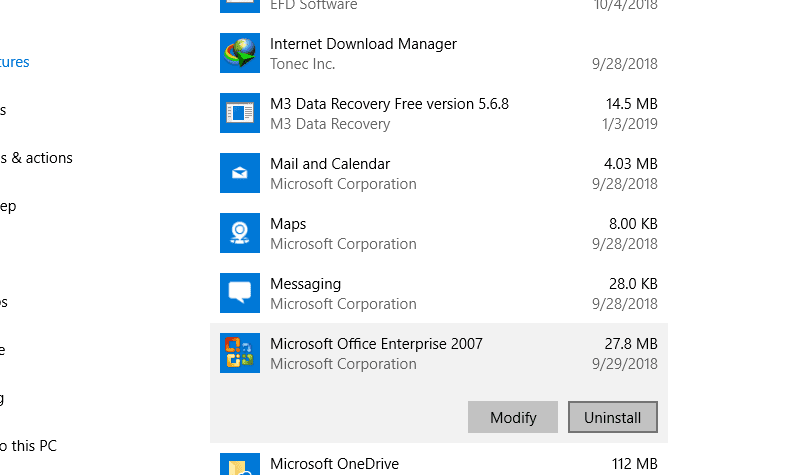The height and width of the screenshot is (475, 800).
Task: Select the Microsoft Office Enterprise 2007 title
Action: pos(376,344)
